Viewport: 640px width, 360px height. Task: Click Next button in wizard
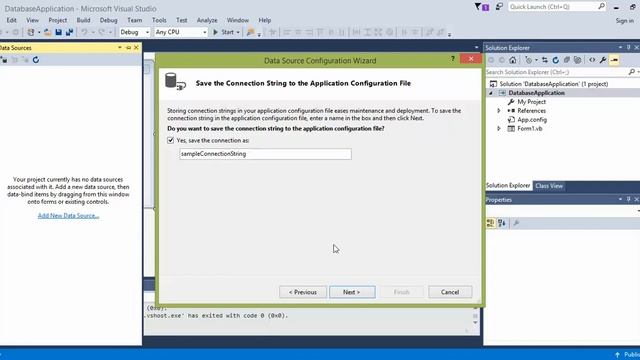pos(352,292)
